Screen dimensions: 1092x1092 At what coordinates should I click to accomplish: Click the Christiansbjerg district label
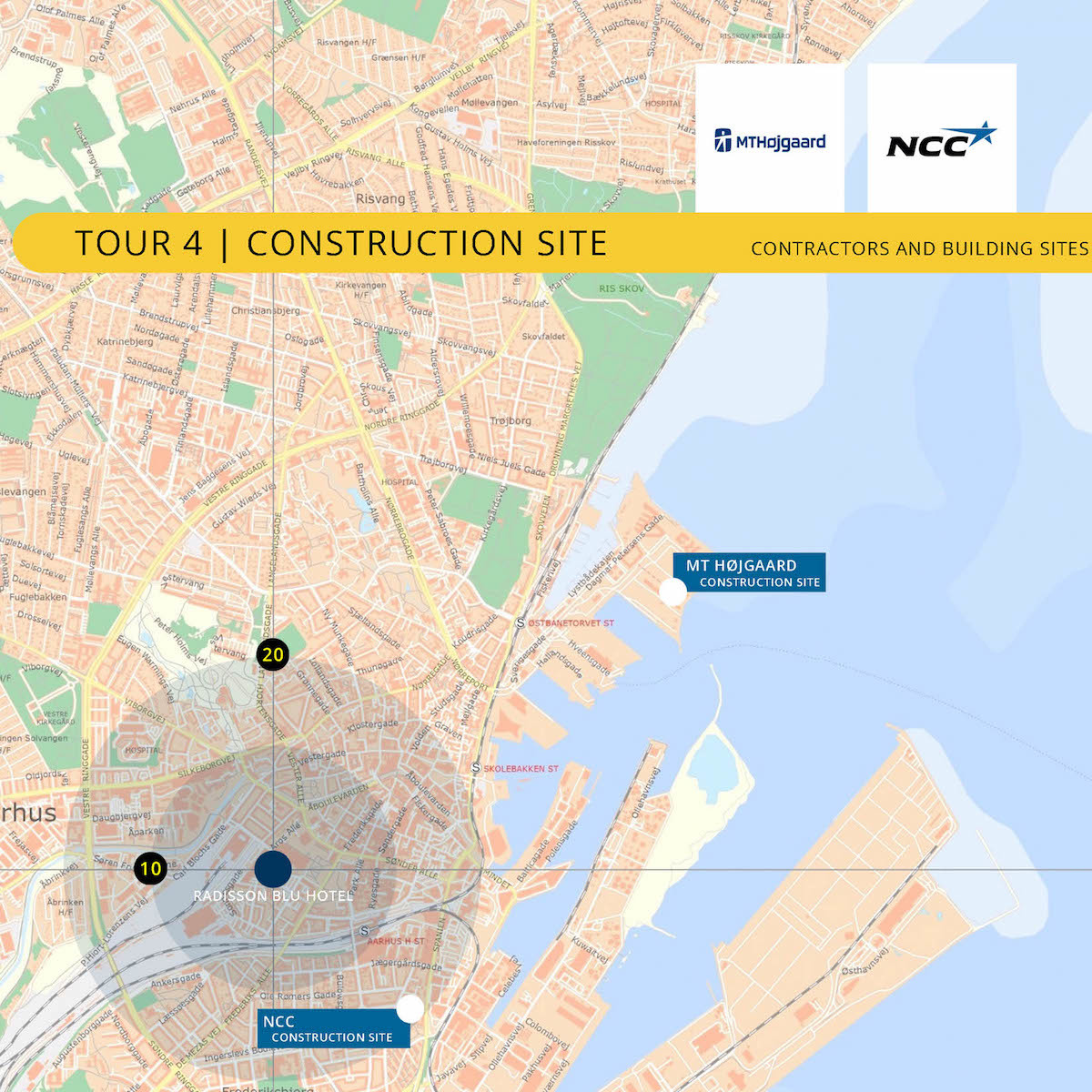click(265, 310)
